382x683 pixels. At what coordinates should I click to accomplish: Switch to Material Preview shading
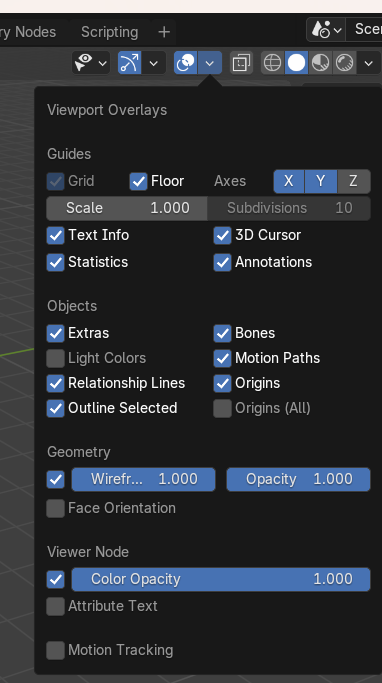tap(321, 63)
